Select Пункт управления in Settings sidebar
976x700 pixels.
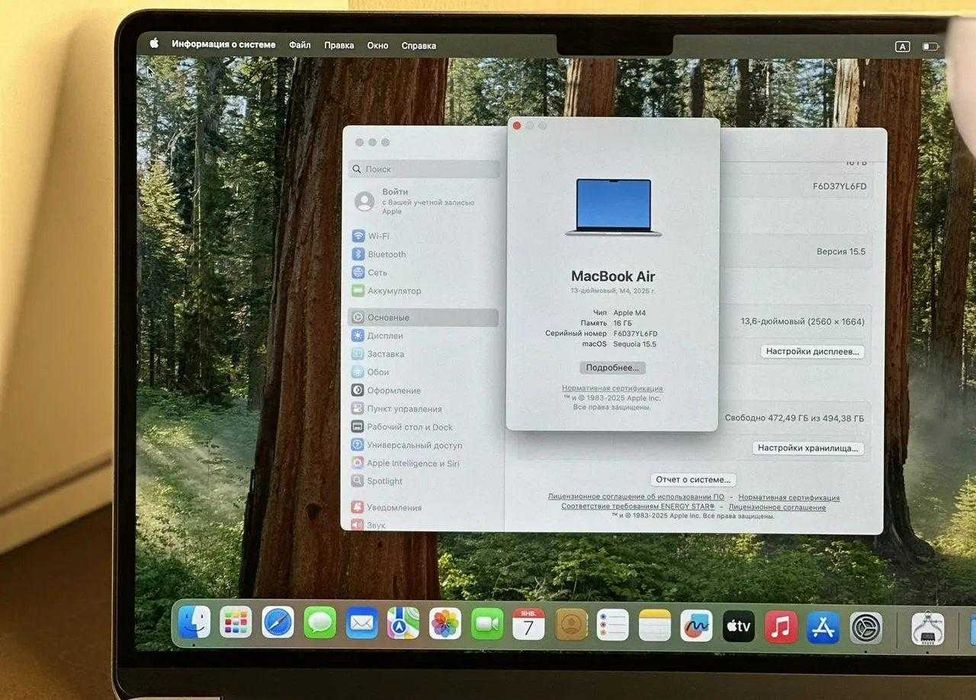click(423, 409)
